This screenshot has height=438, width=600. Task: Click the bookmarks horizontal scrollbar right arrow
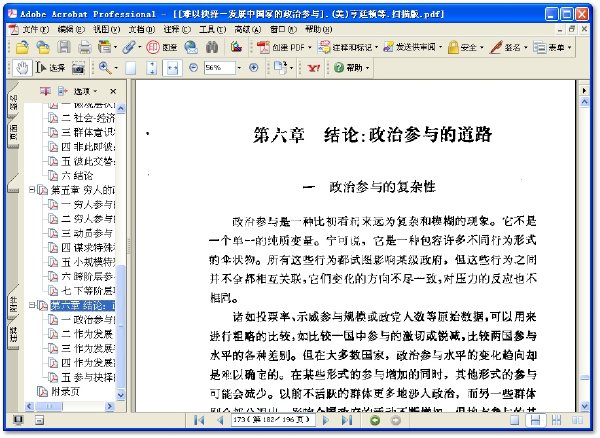coord(110,406)
